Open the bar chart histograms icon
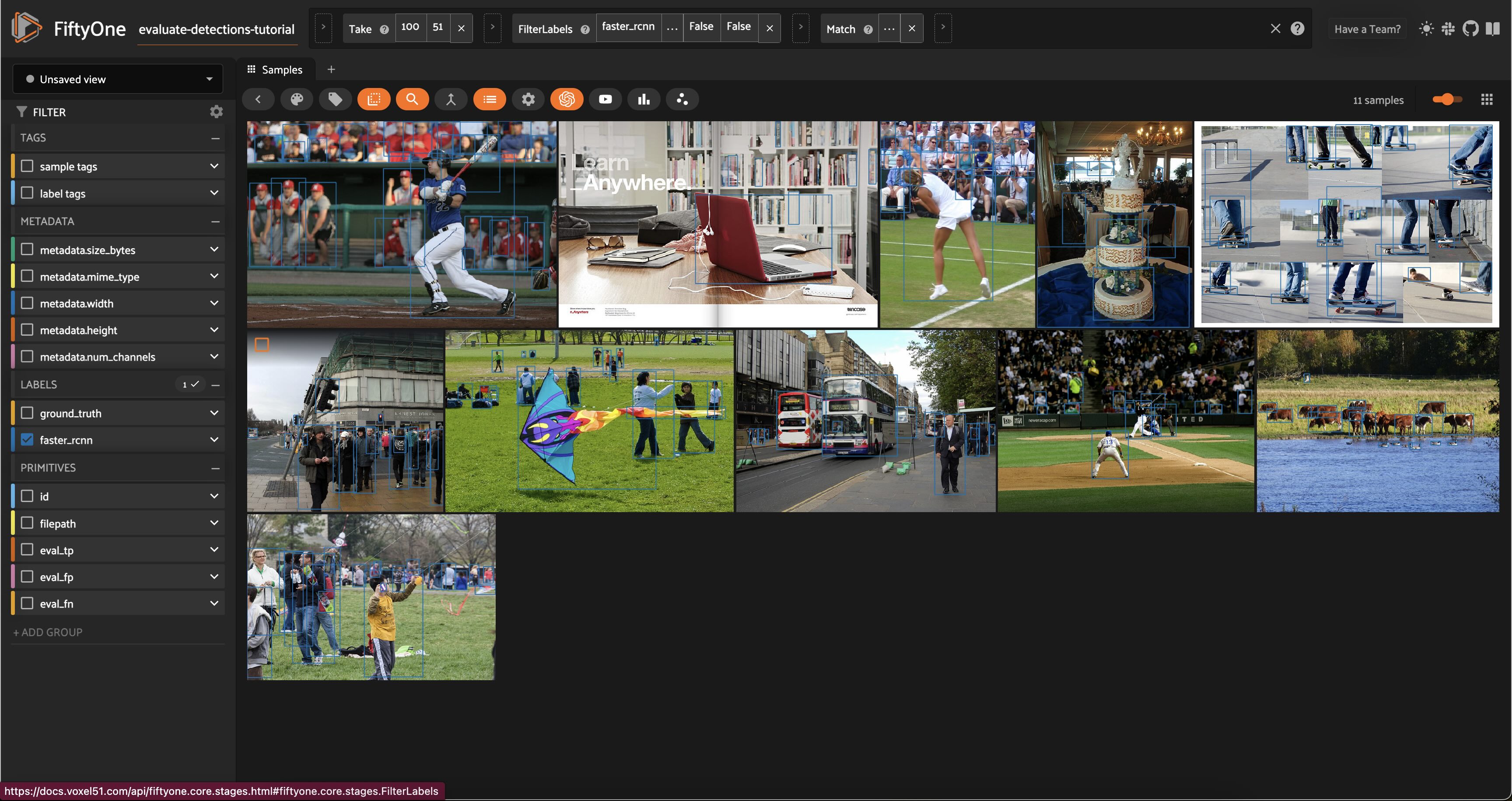Image resolution: width=1512 pixels, height=801 pixels. 644,99
